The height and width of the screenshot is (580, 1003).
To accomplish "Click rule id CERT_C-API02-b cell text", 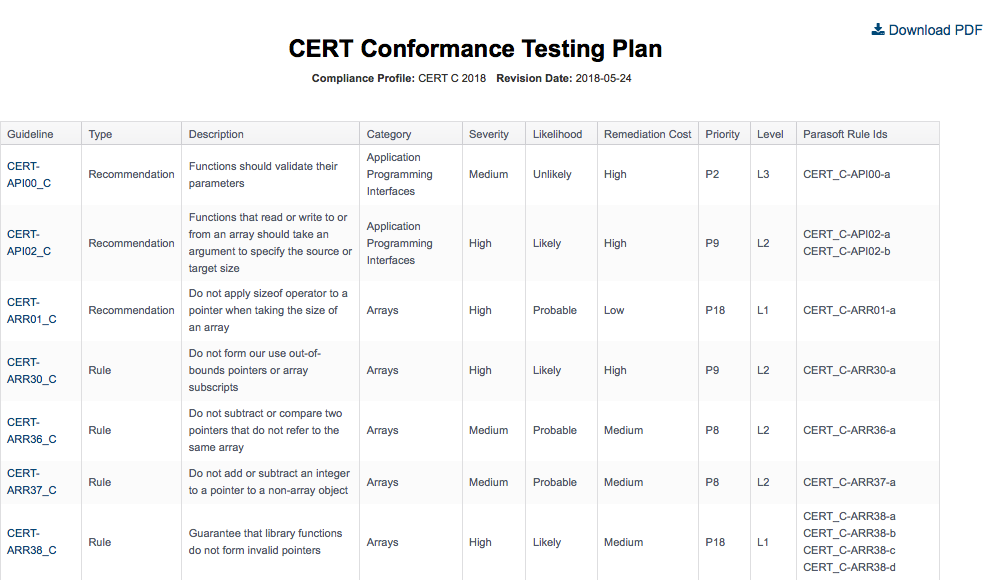I will 846,252.
